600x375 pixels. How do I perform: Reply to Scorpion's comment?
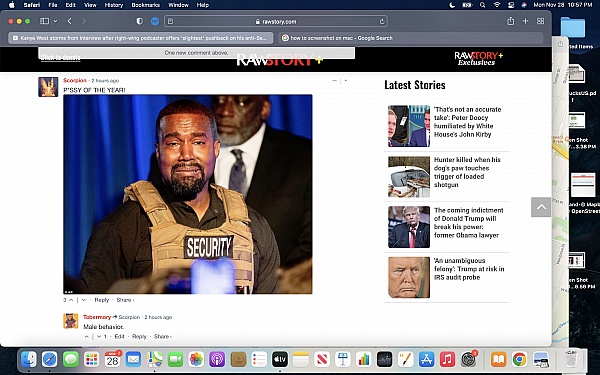pyautogui.click(x=102, y=300)
